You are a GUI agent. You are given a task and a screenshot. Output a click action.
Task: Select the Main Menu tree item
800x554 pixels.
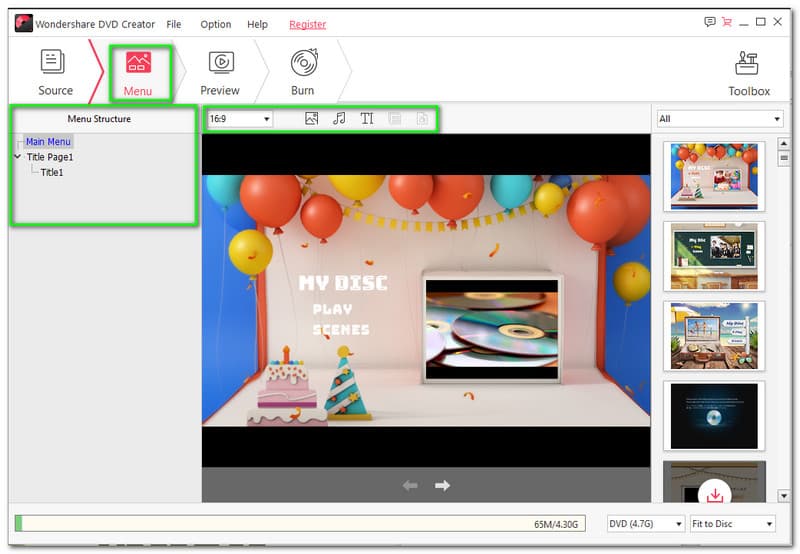coord(48,142)
